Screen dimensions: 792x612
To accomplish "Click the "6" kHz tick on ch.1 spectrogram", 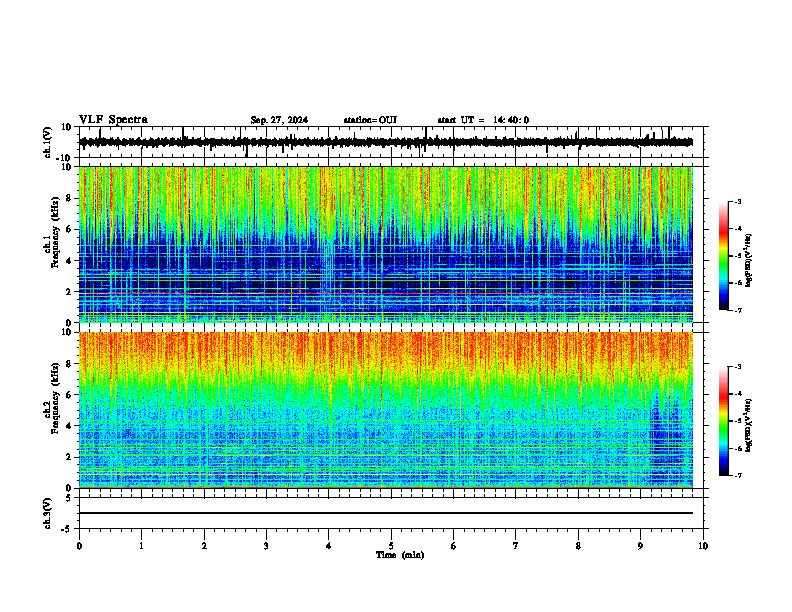I will (x=70, y=229).
